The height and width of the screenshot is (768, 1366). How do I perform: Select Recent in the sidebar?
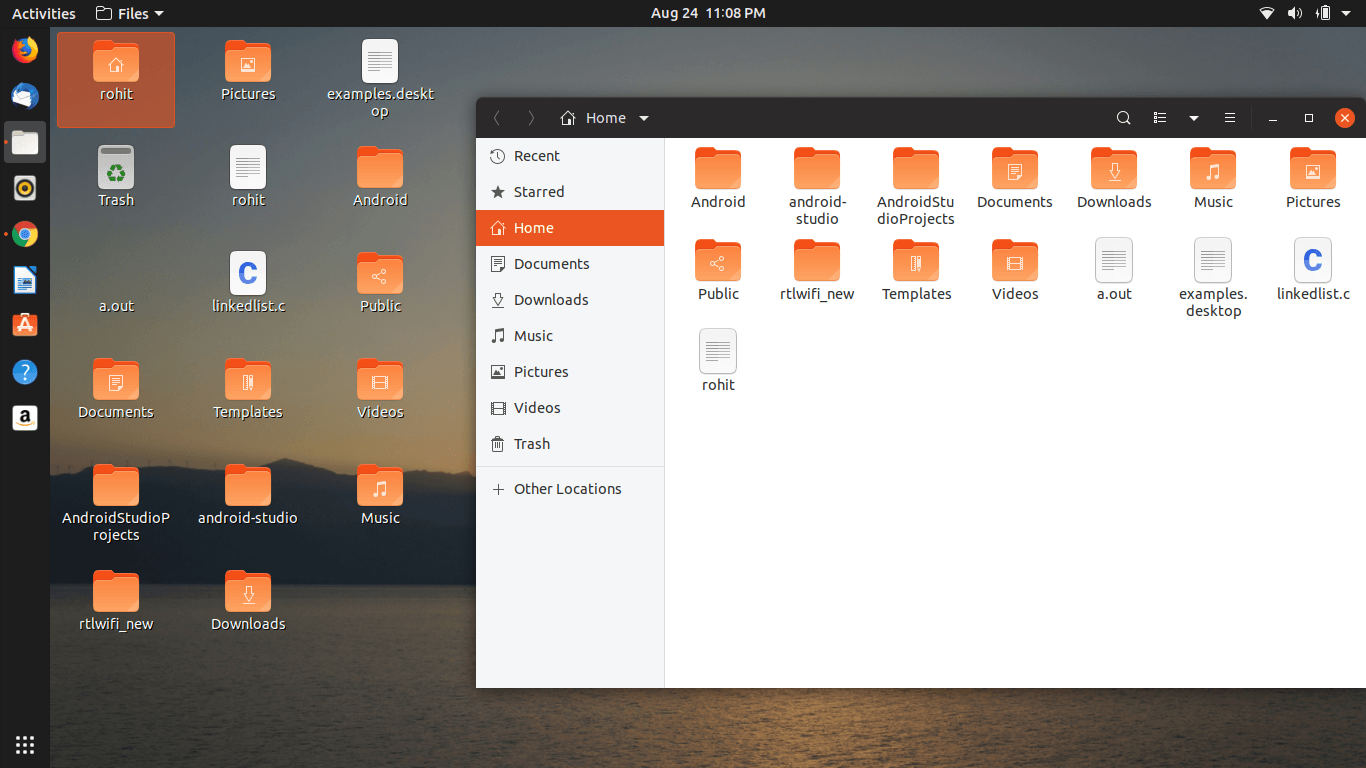click(x=536, y=156)
